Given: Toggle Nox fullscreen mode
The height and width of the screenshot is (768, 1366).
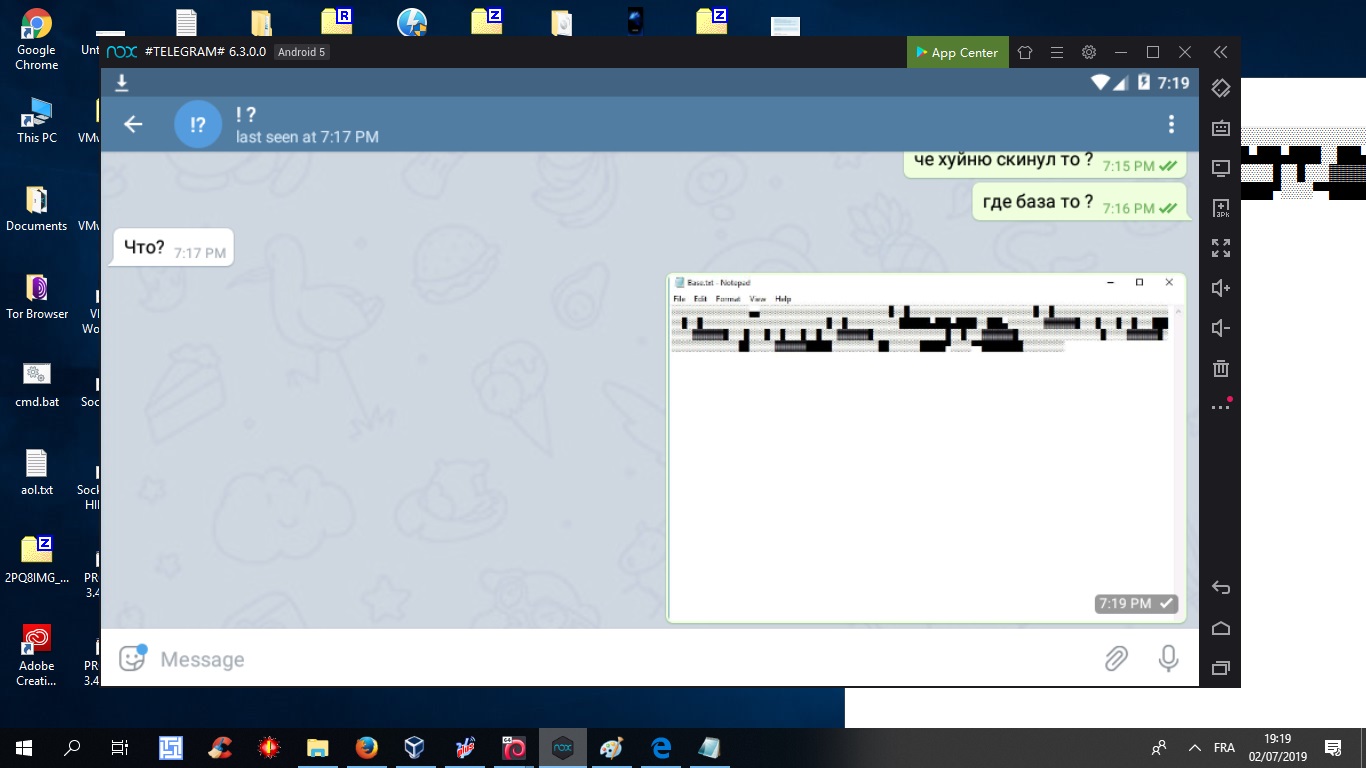Looking at the screenshot, I should tap(1220, 248).
